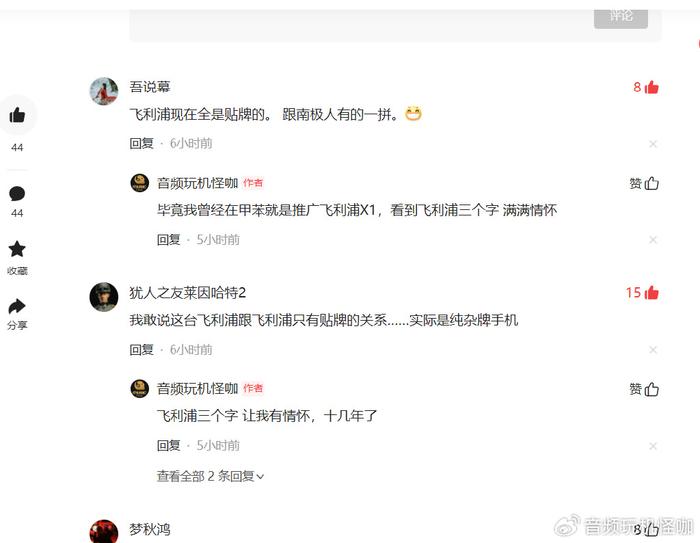This screenshot has width=700, height=543.
Task: Dismiss 吾说幕's comment with the X icon
Action: (653, 144)
